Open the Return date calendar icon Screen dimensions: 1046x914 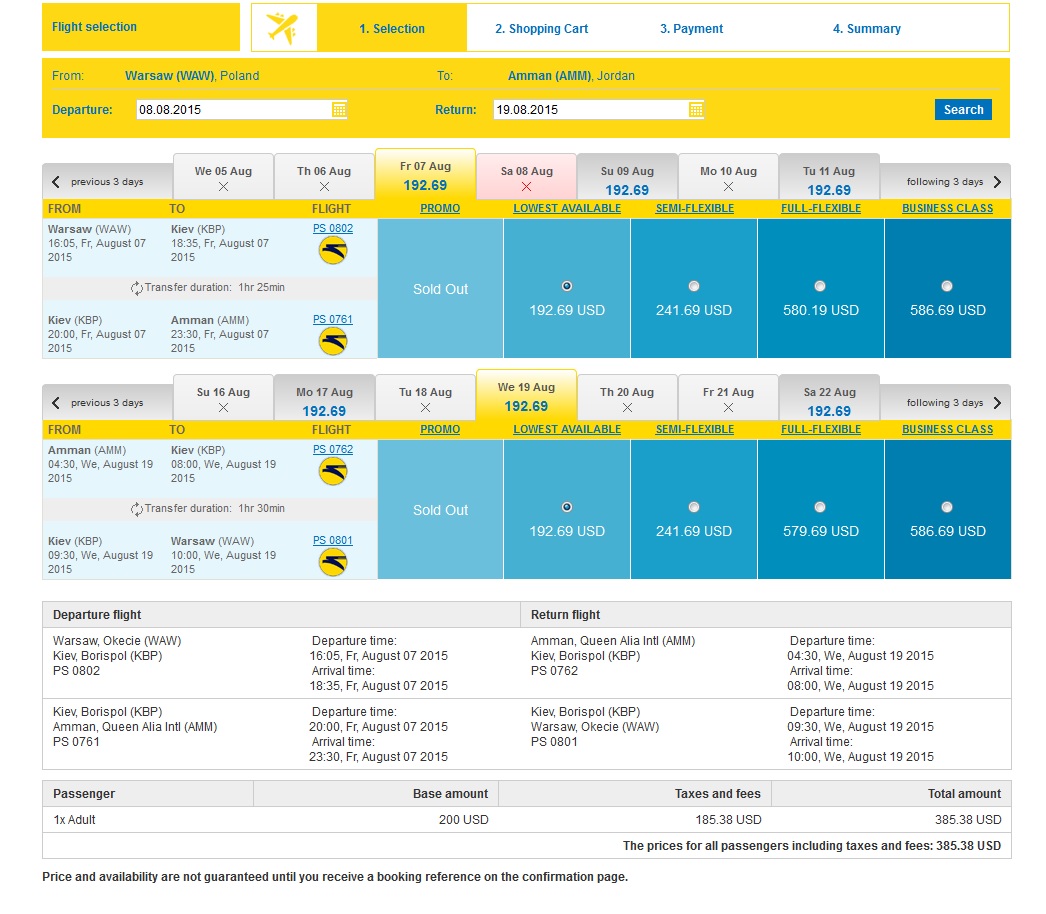pyautogui.click(x=696, y=109)
